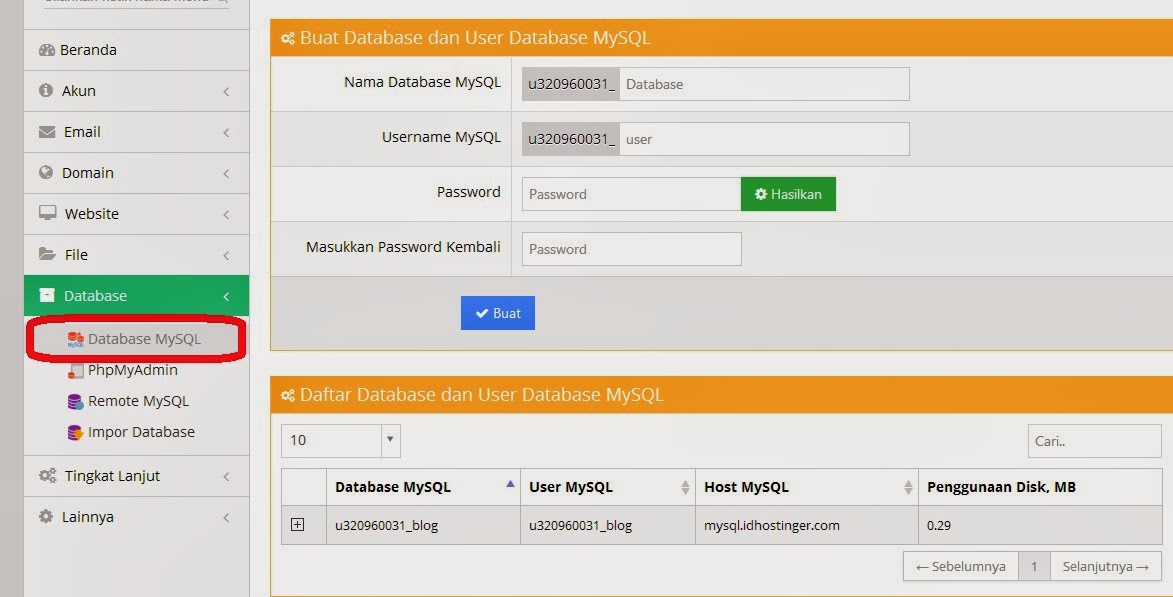Focus the Cari search box
This screenshot has height=597, width=1173.
tap(1094, 441)
